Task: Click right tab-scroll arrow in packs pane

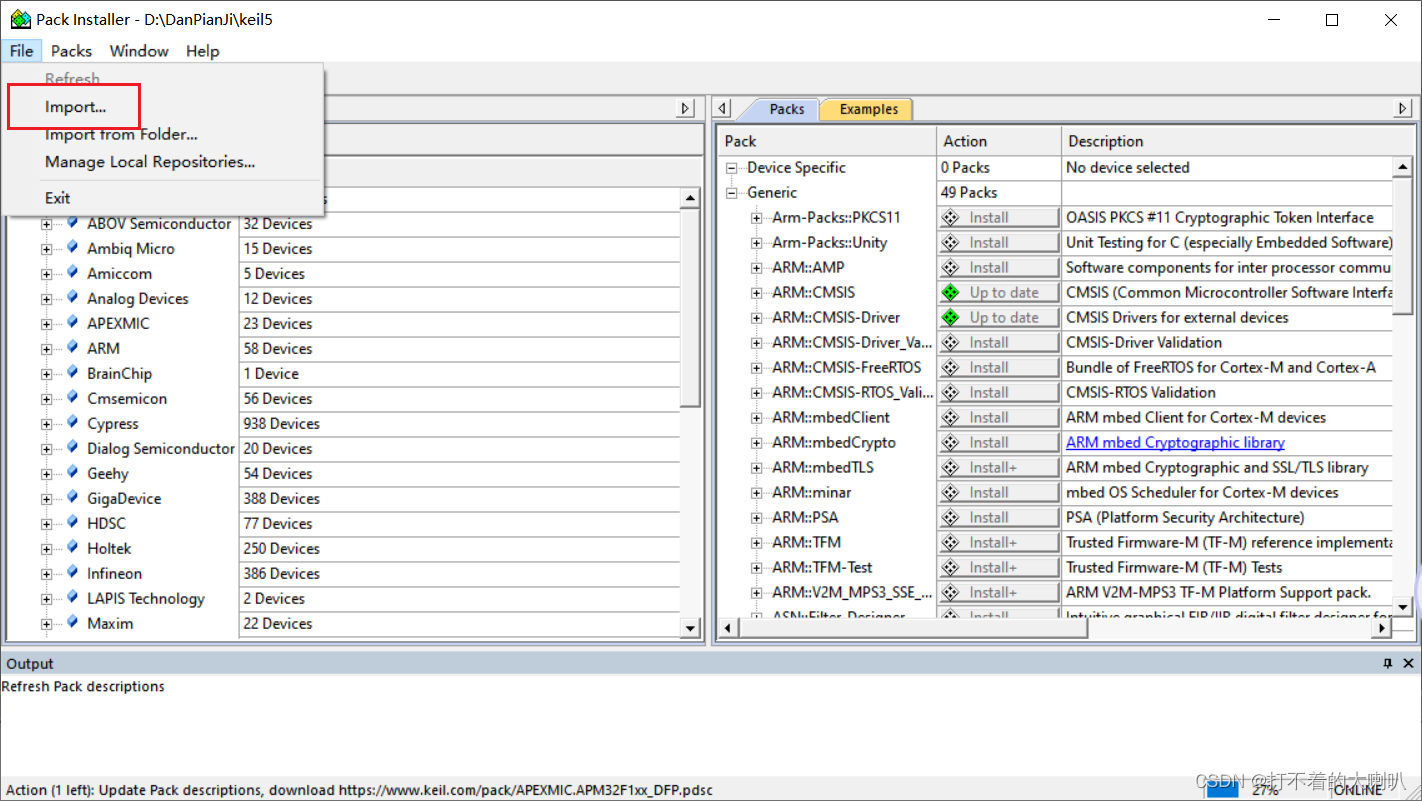Action: (1403, 108)
